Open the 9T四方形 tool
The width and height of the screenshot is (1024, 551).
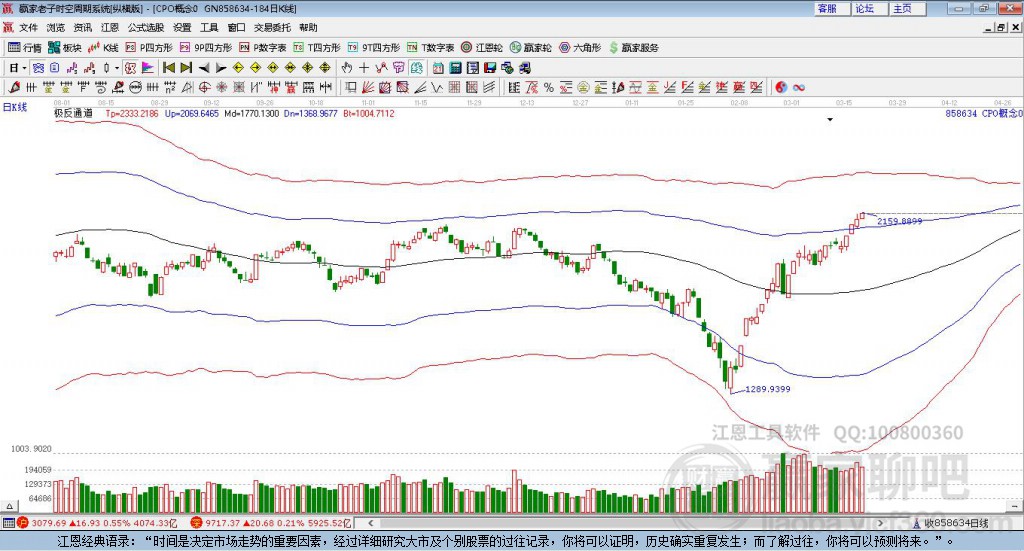[x=374, y=48]
